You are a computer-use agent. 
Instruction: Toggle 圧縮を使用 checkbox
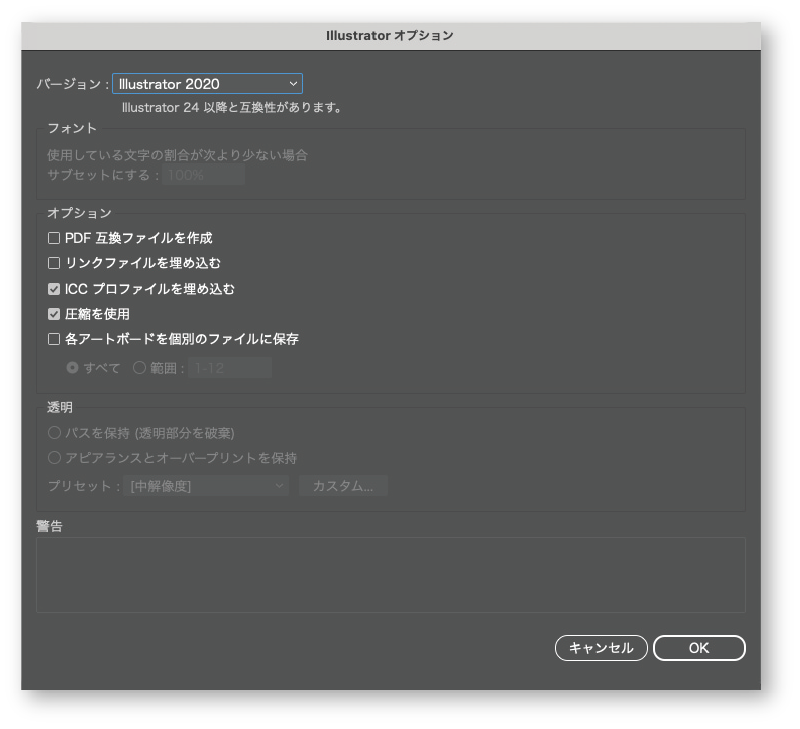54,314
